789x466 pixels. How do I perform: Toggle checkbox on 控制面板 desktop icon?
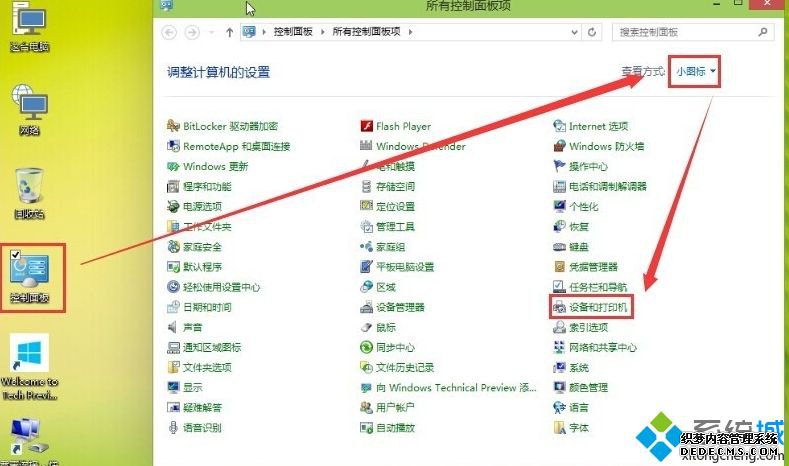pos(15,254)
